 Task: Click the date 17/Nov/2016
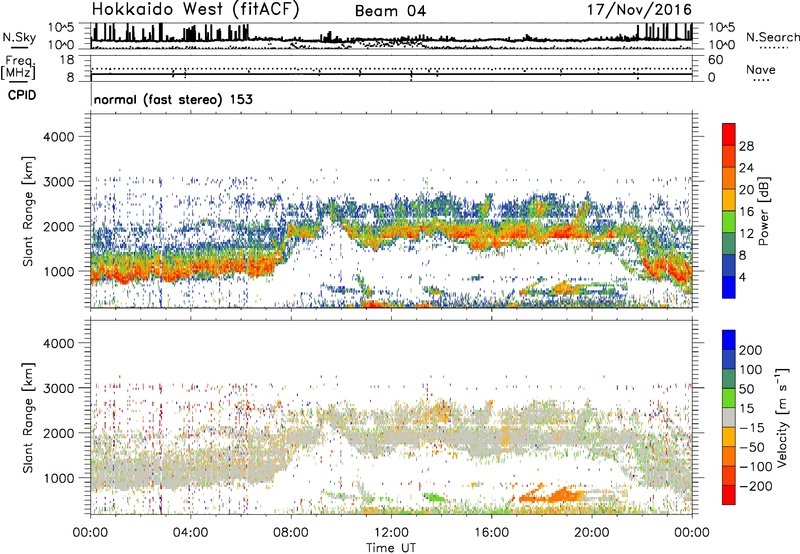[639, 9]
